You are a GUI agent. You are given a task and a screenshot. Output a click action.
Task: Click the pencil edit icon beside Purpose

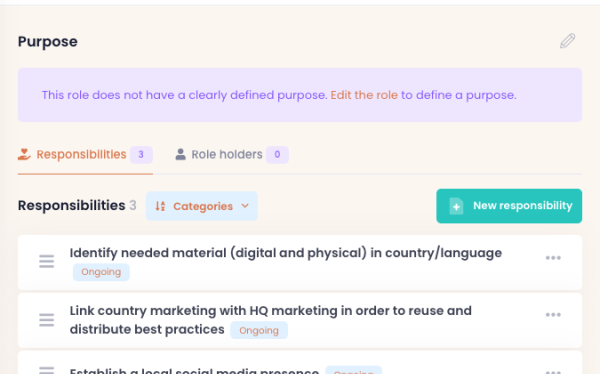tap(567, 41)
